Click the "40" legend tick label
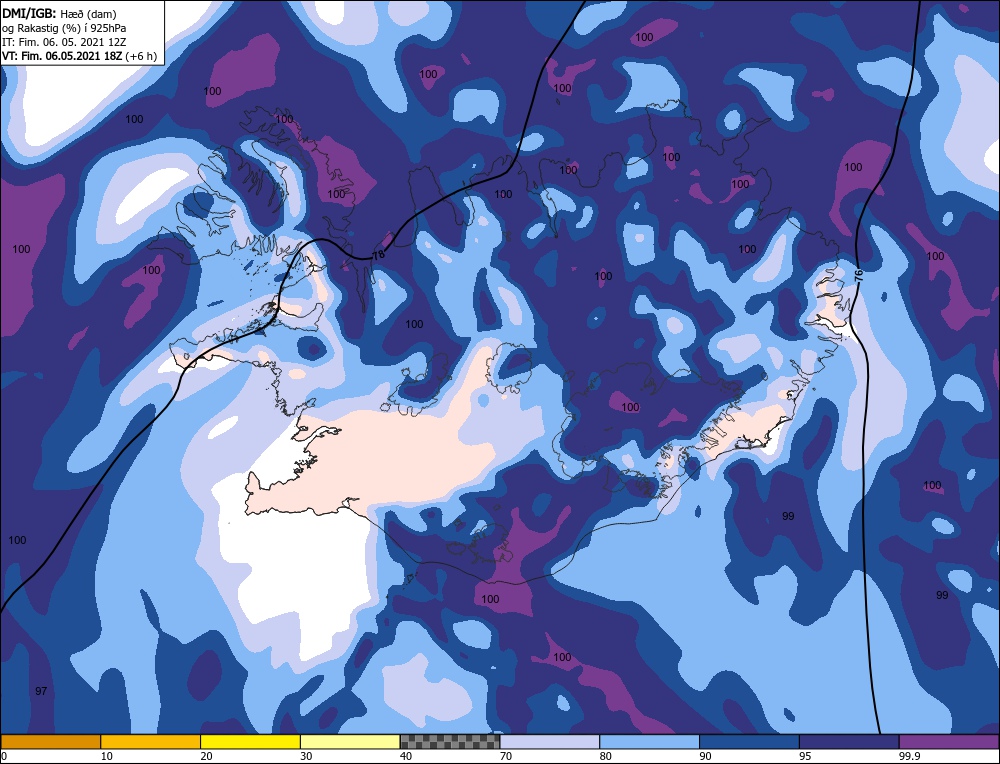This screenshot has width=1000, height=764. point(407,756)
